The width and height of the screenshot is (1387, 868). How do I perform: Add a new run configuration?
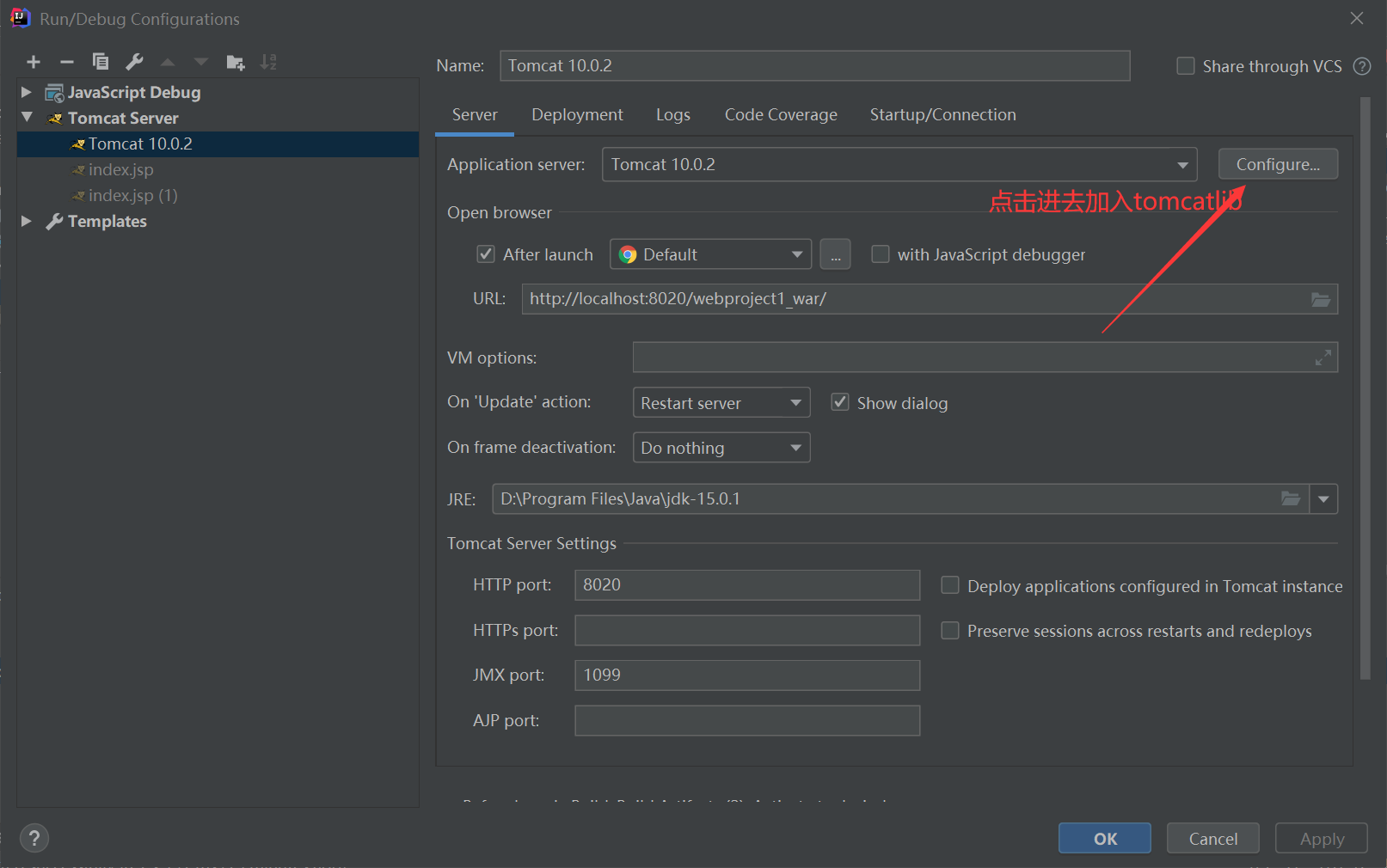click(x=33, y=61)
